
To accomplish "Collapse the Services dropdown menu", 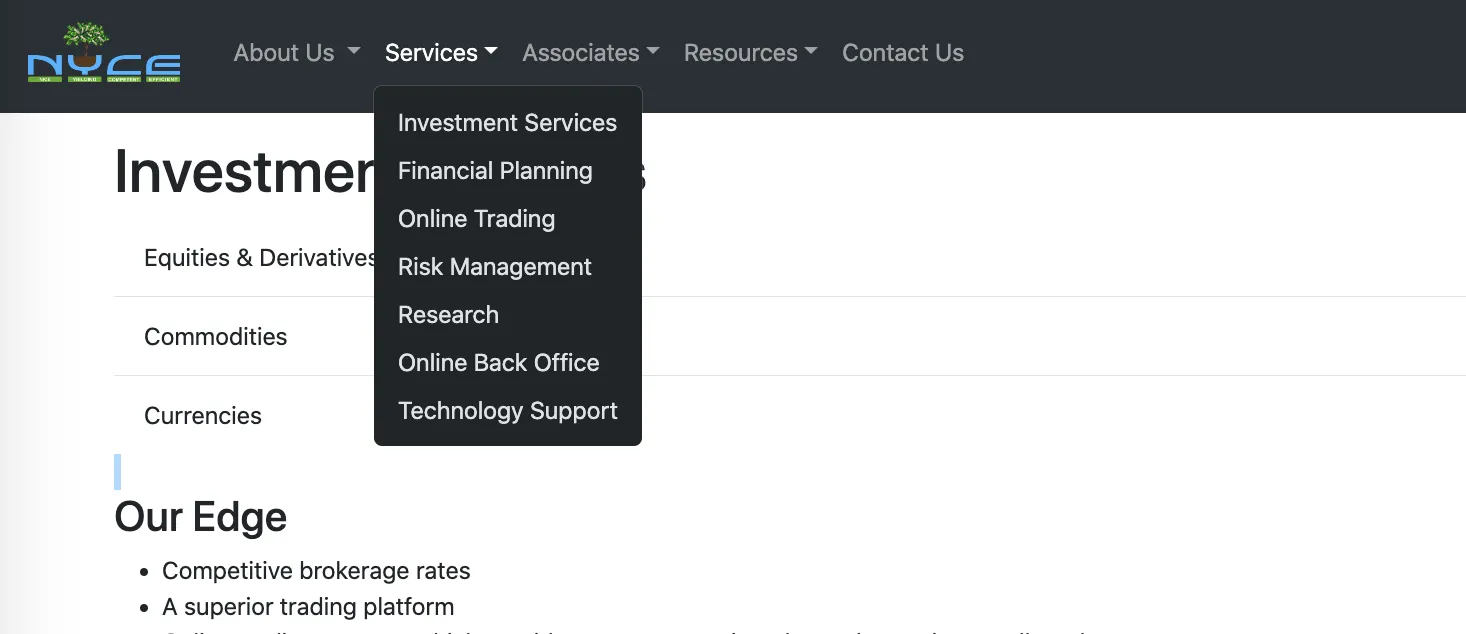I will (441, 53).
